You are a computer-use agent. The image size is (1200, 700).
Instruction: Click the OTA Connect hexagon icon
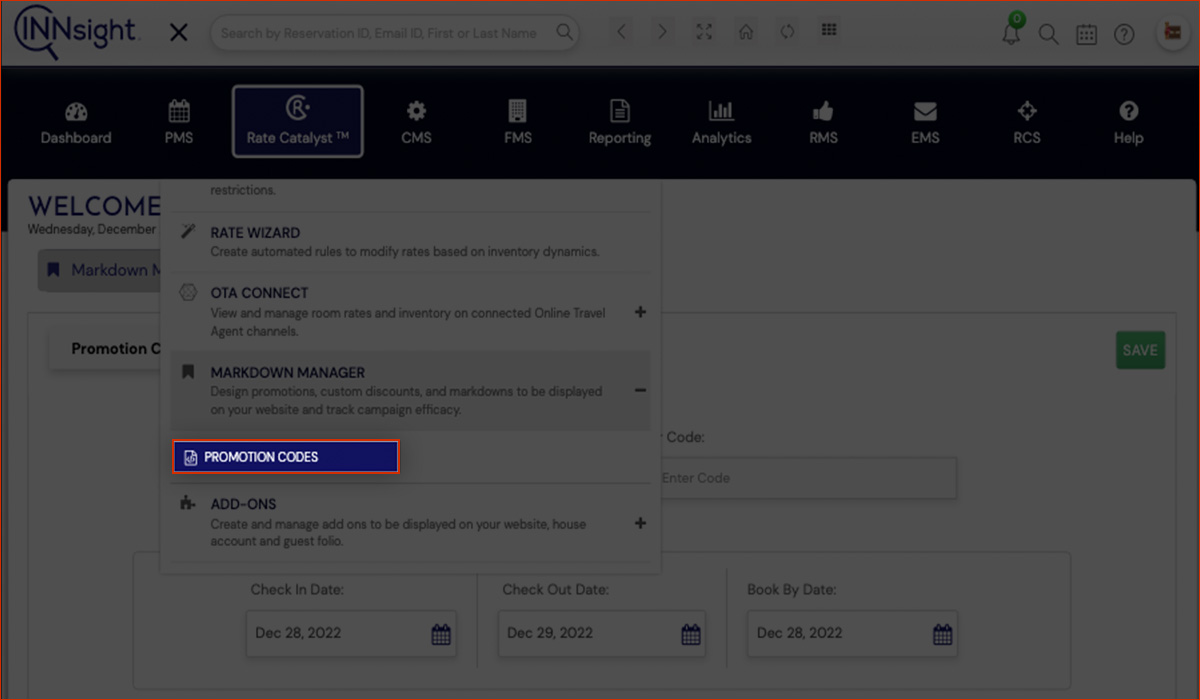[187, 292]
